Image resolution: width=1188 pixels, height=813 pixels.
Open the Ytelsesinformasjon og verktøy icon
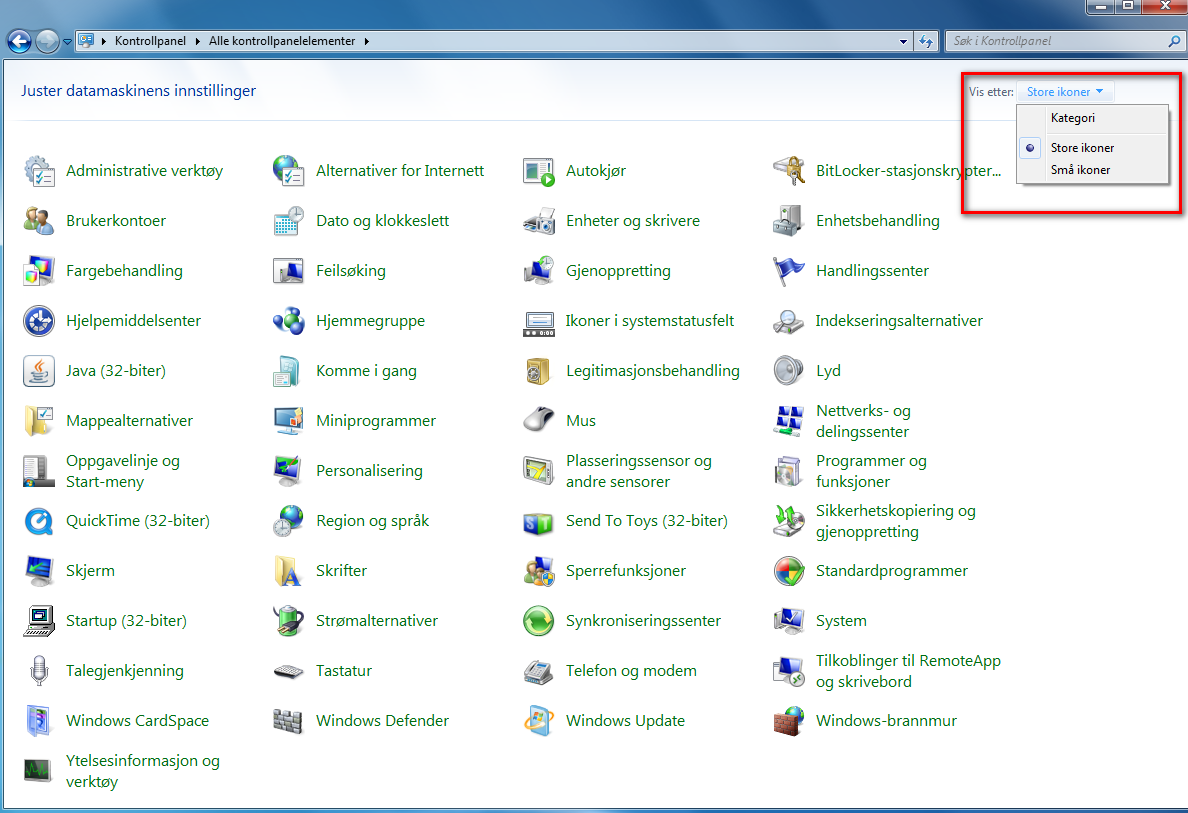(x=39, y=771)
